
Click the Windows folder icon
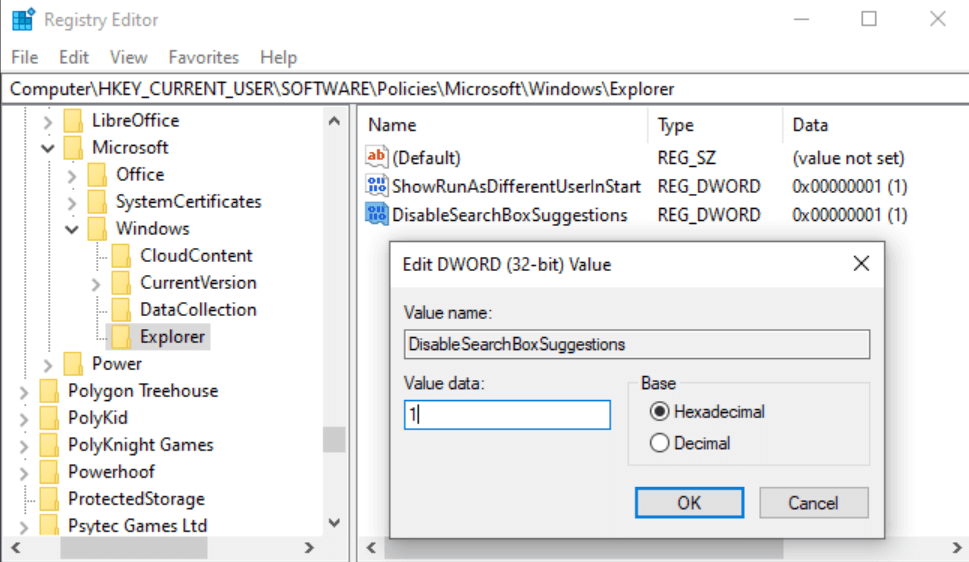[97, 229]
